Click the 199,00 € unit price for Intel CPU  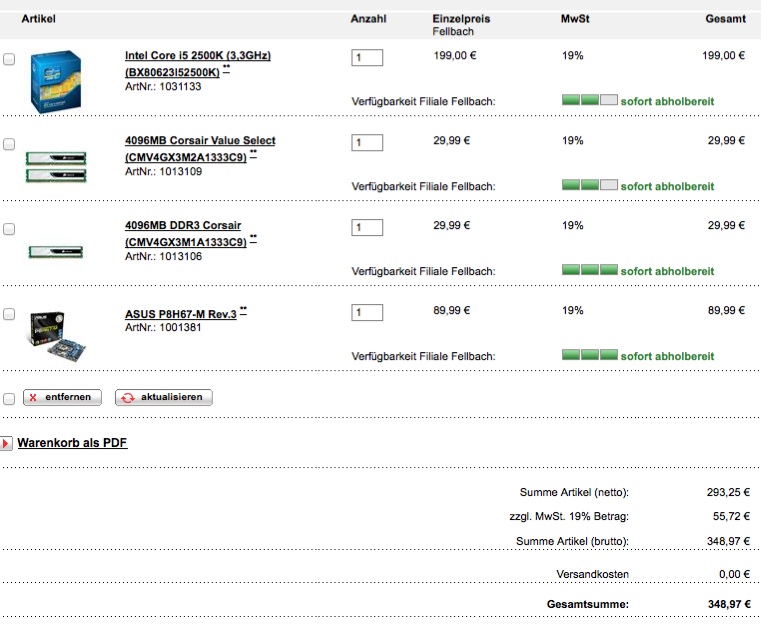pos(455,55)
